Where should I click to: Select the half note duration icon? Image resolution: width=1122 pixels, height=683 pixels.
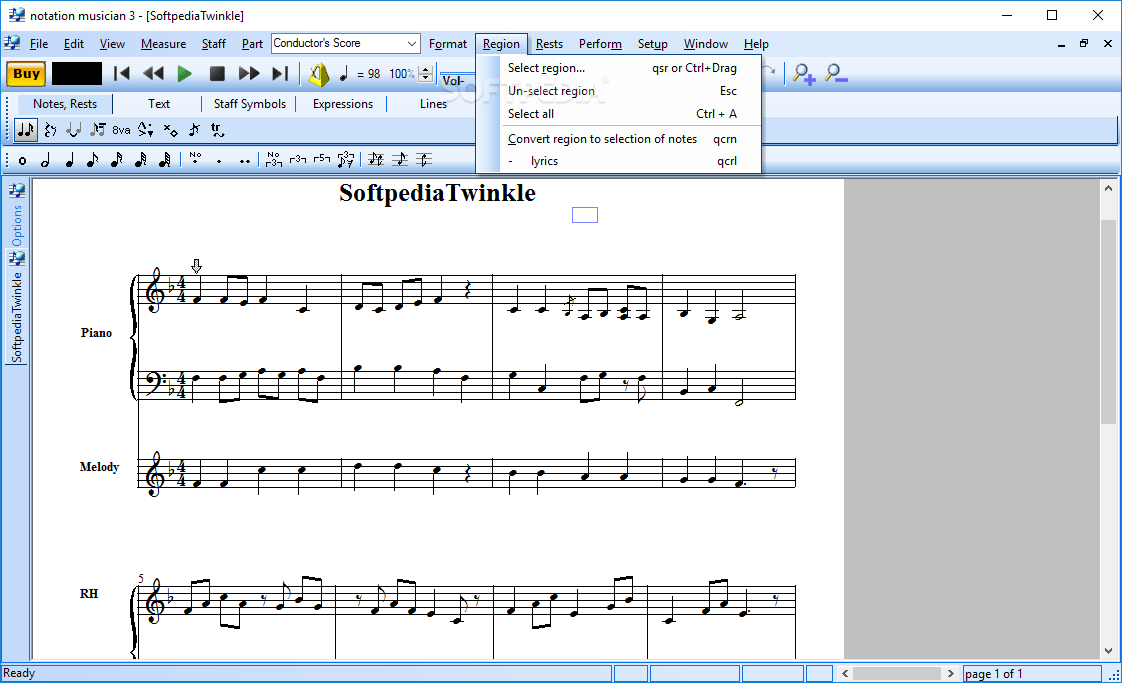point(45,159)
